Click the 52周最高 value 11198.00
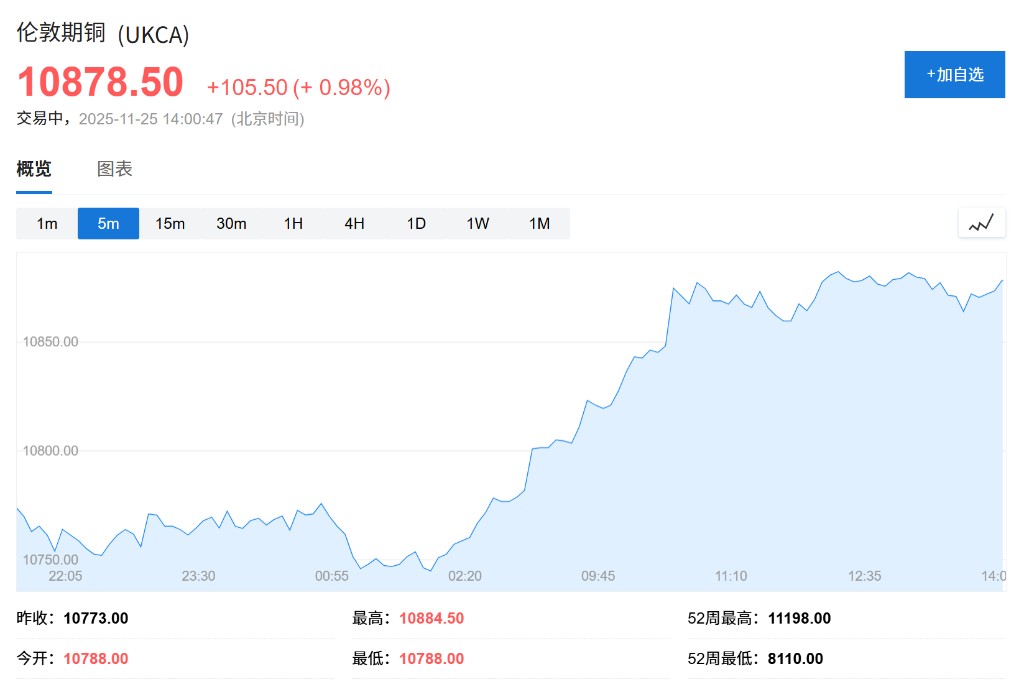Screen dimensions: 1024x694 pos(799,618)
